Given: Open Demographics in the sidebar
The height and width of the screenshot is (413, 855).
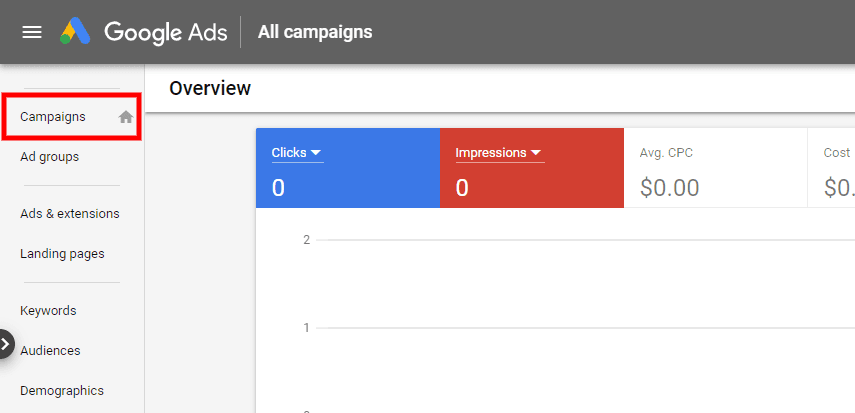Looking at the screenshot, I should (62, 391).
